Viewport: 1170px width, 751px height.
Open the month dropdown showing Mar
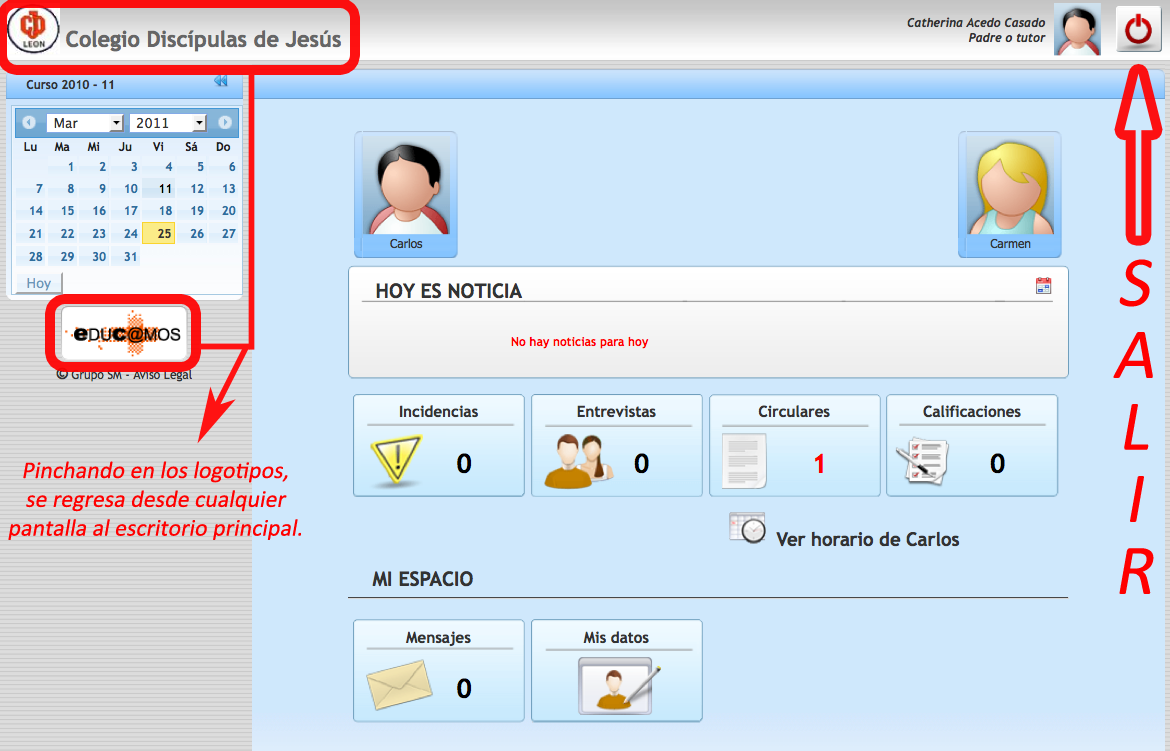pos(84,122)
